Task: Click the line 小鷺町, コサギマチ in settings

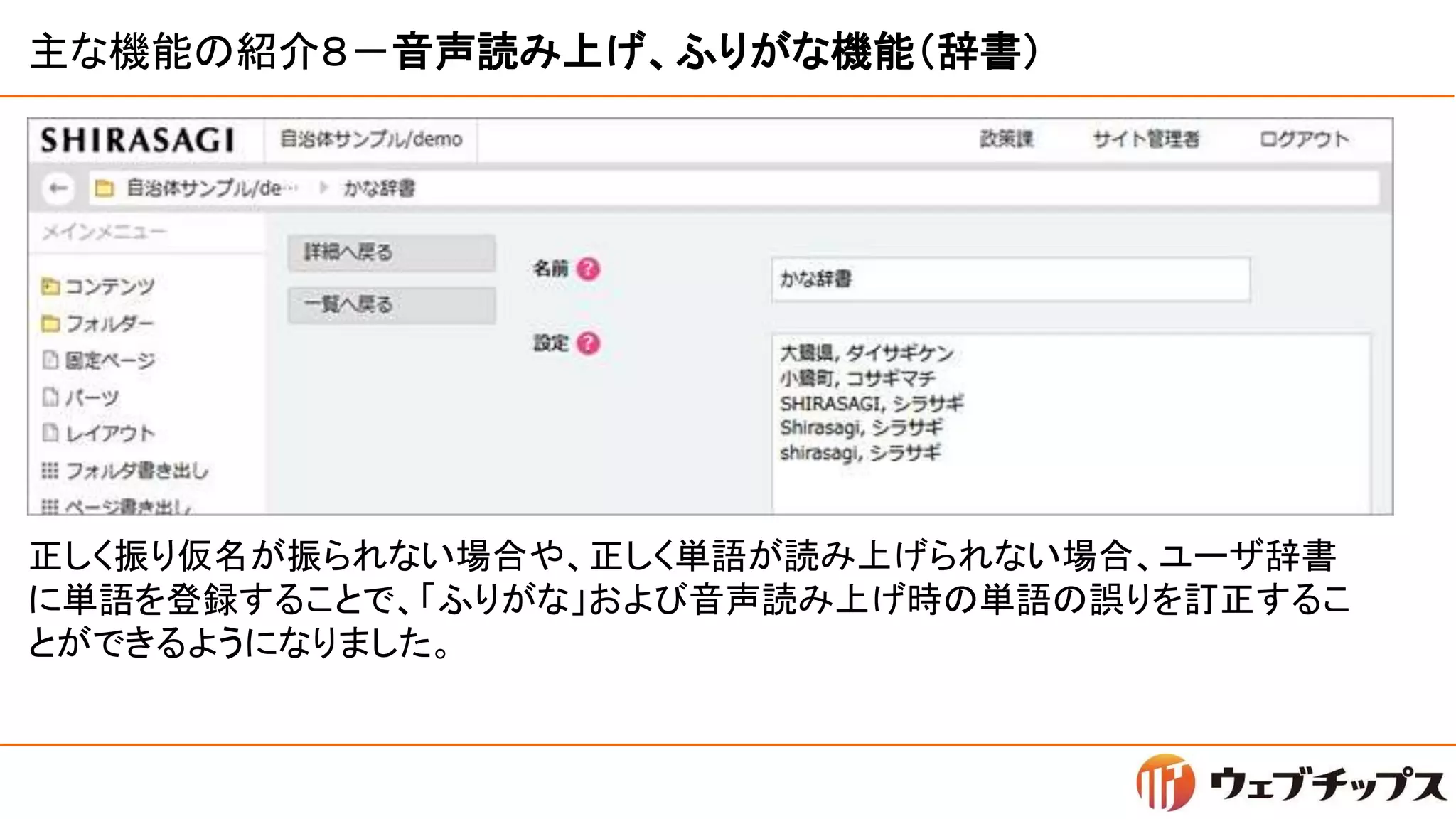Action: click(857, 378)
